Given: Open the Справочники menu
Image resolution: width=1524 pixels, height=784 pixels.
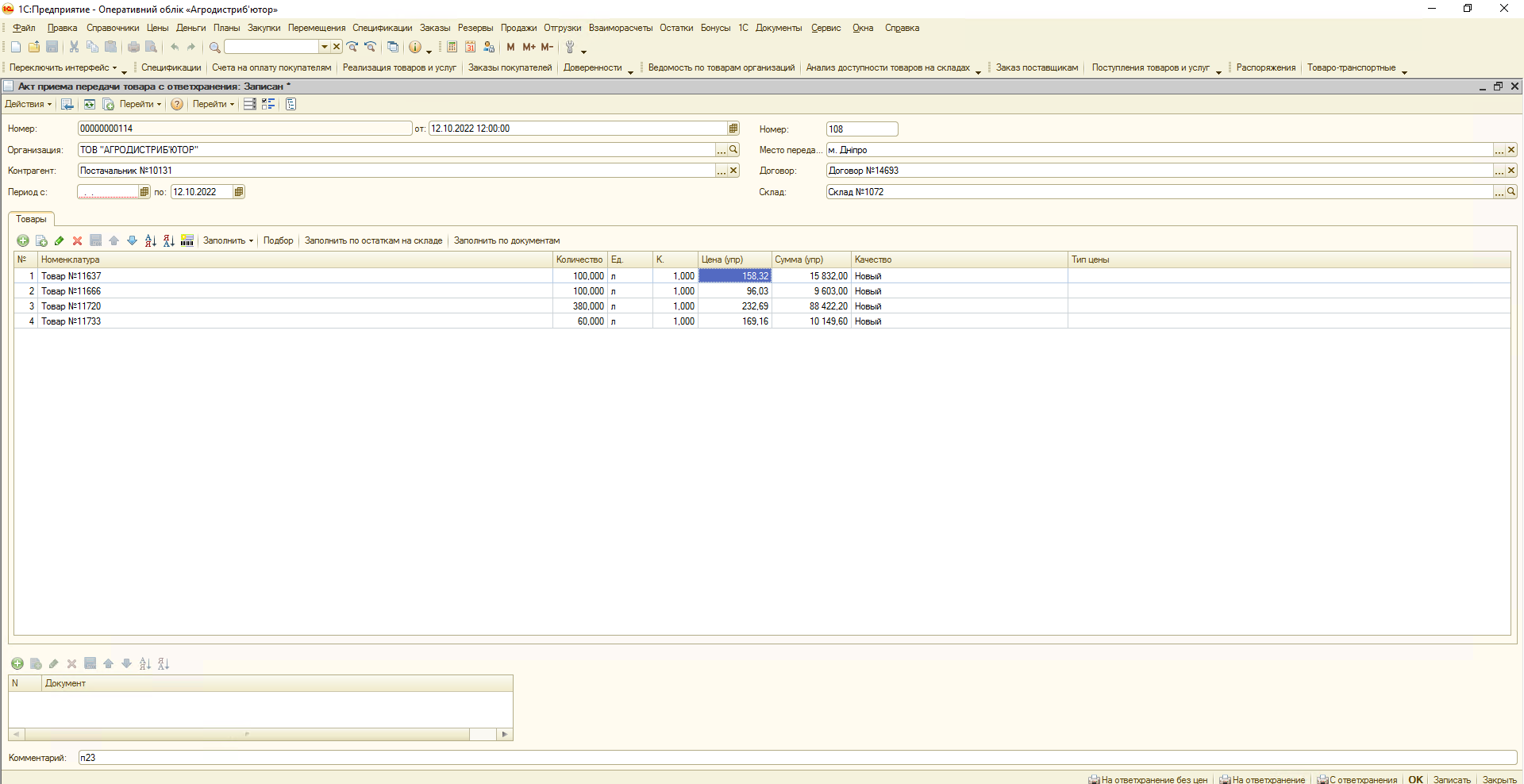Looking at the screenshot, I should pos(113,28).
